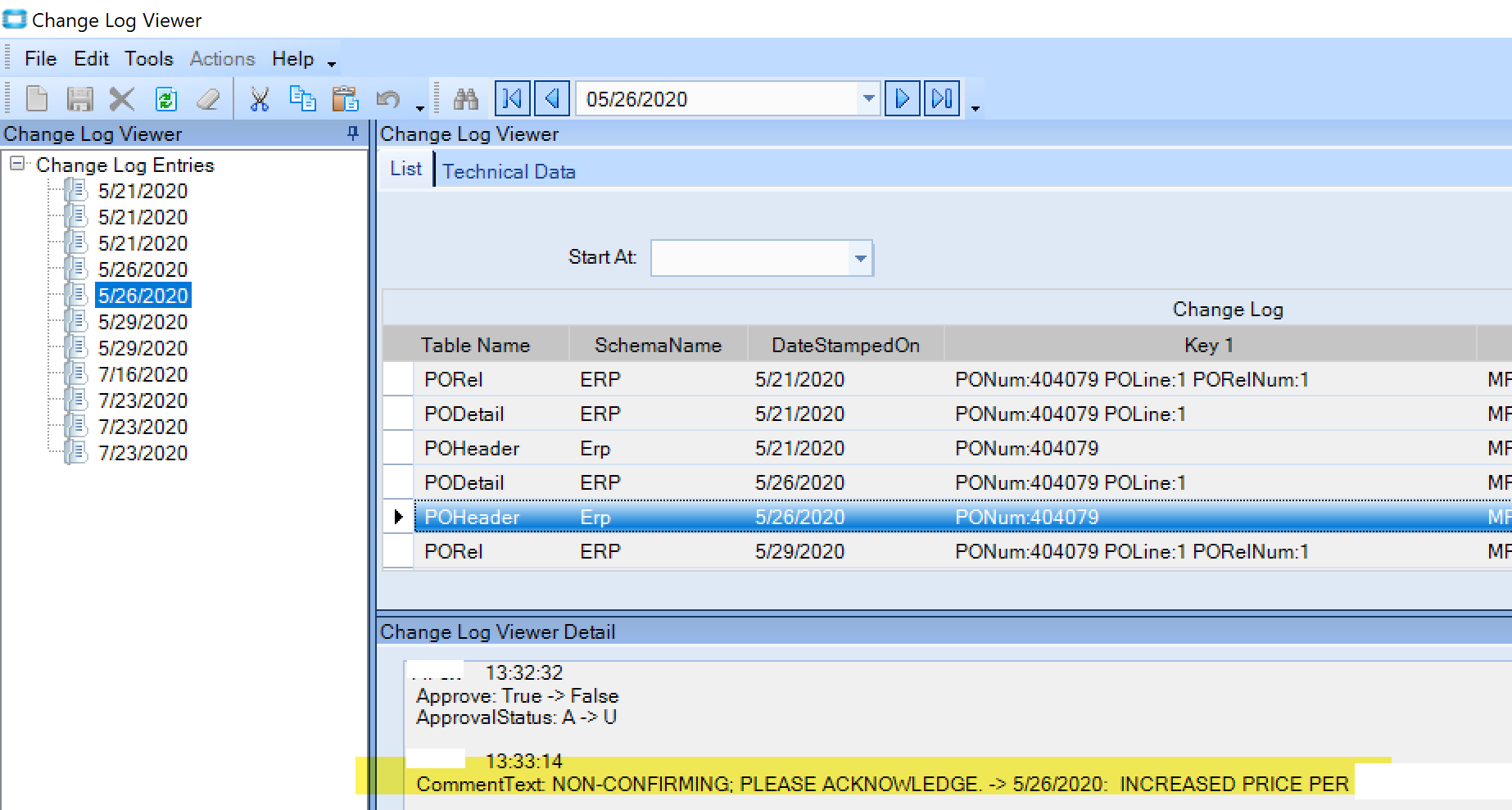Sort by Table Name column header
1512x810 pixels.
[476, 345]
